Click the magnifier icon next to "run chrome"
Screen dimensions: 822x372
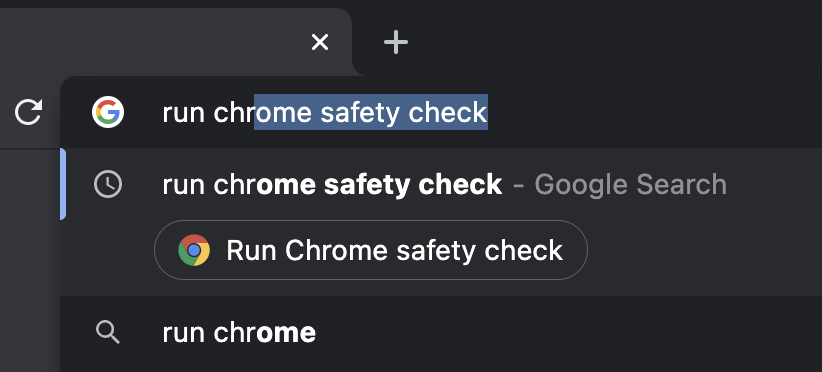pos(108,332)
